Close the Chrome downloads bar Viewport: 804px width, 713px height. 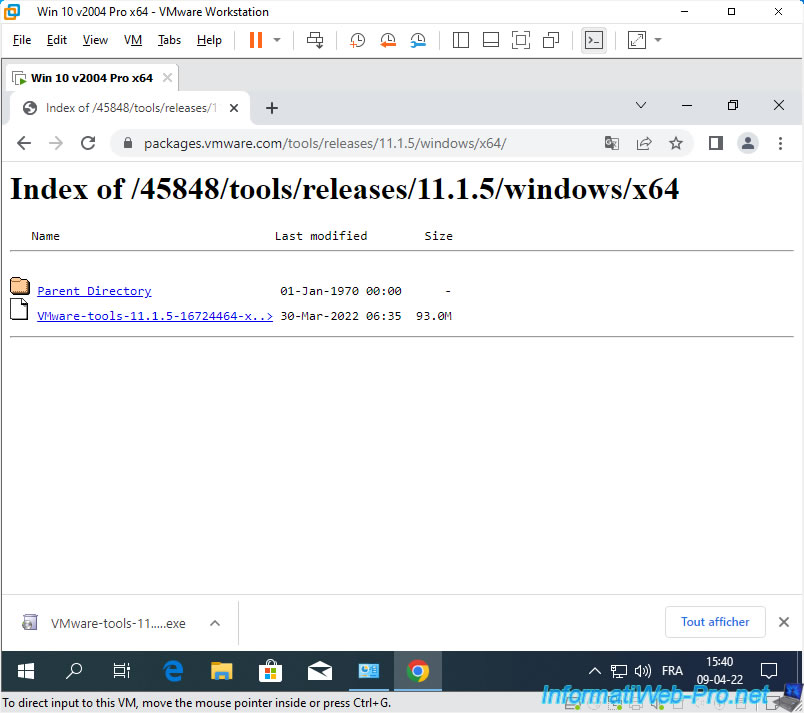point(783,622)
